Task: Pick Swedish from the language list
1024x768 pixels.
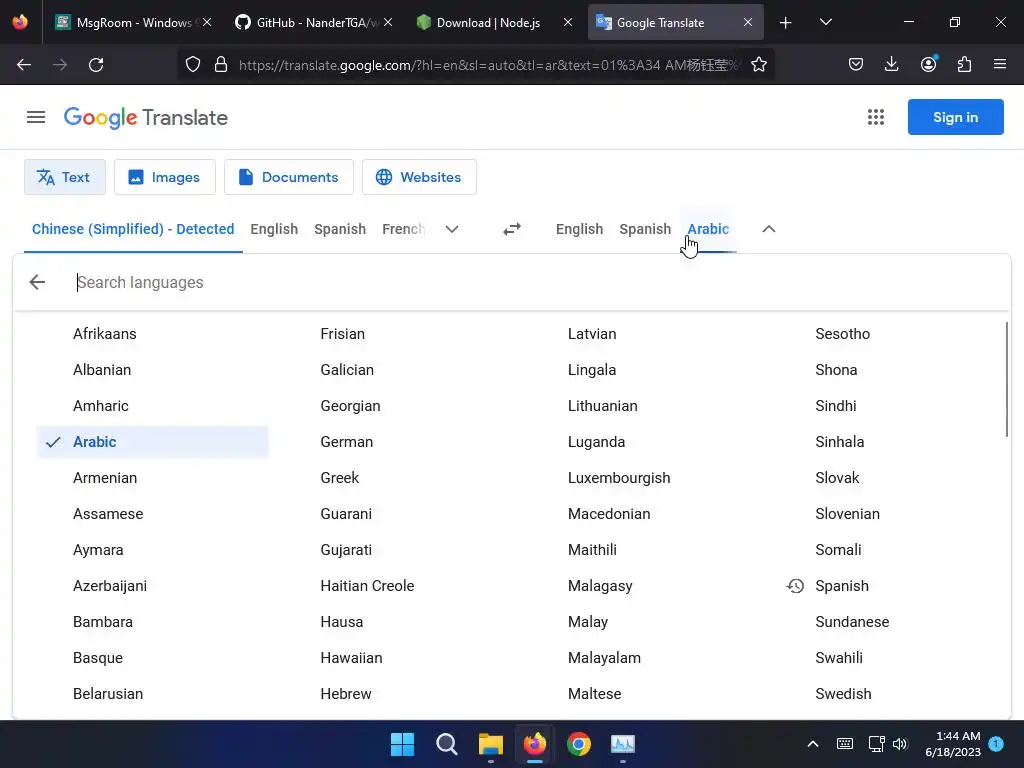Action: [843, 694]
